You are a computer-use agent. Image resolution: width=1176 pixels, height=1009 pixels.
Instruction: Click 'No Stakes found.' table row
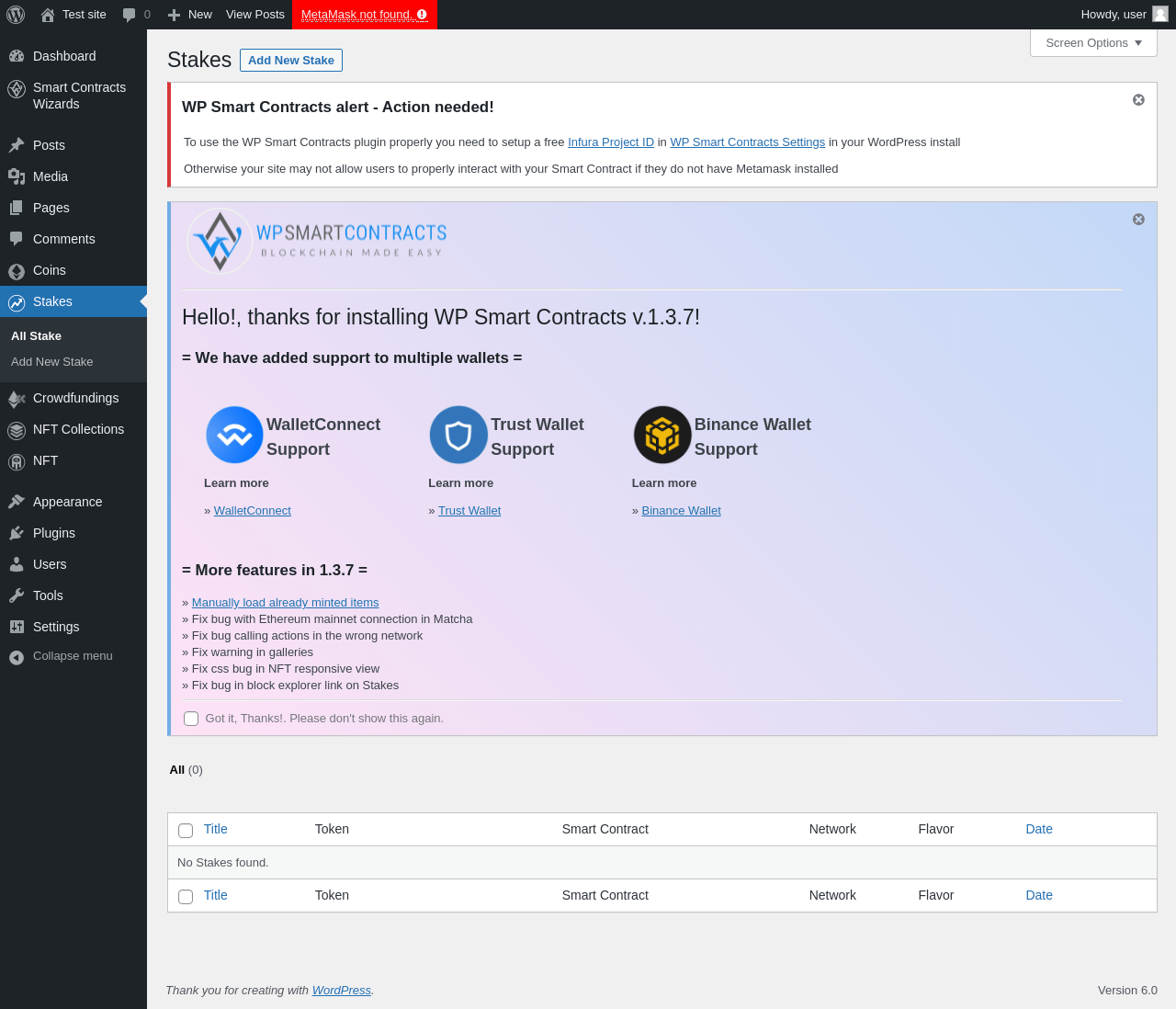click(x=662, y=863)
